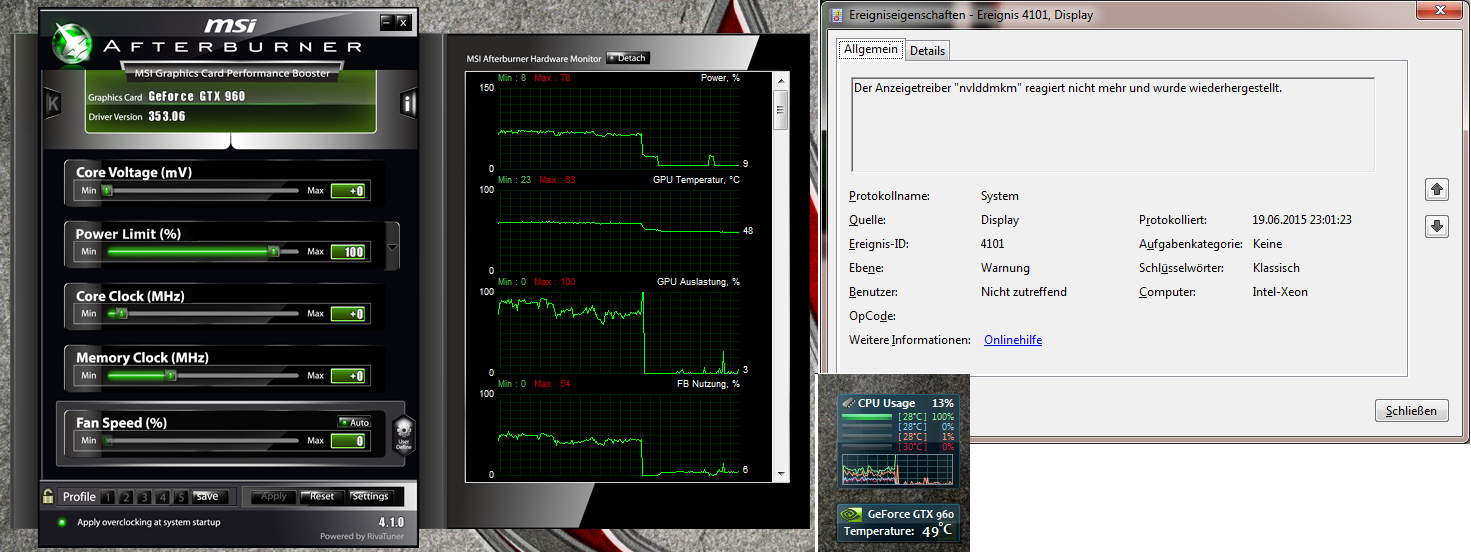Viewport: 1471px width, 552px height.
Task: Click the version number 4.1.0
Action: coord(391,522)
